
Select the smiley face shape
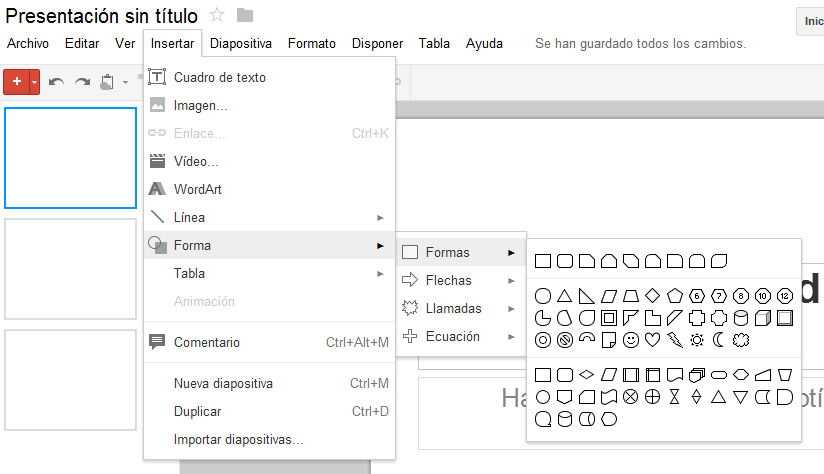click(x=631, y=340)
